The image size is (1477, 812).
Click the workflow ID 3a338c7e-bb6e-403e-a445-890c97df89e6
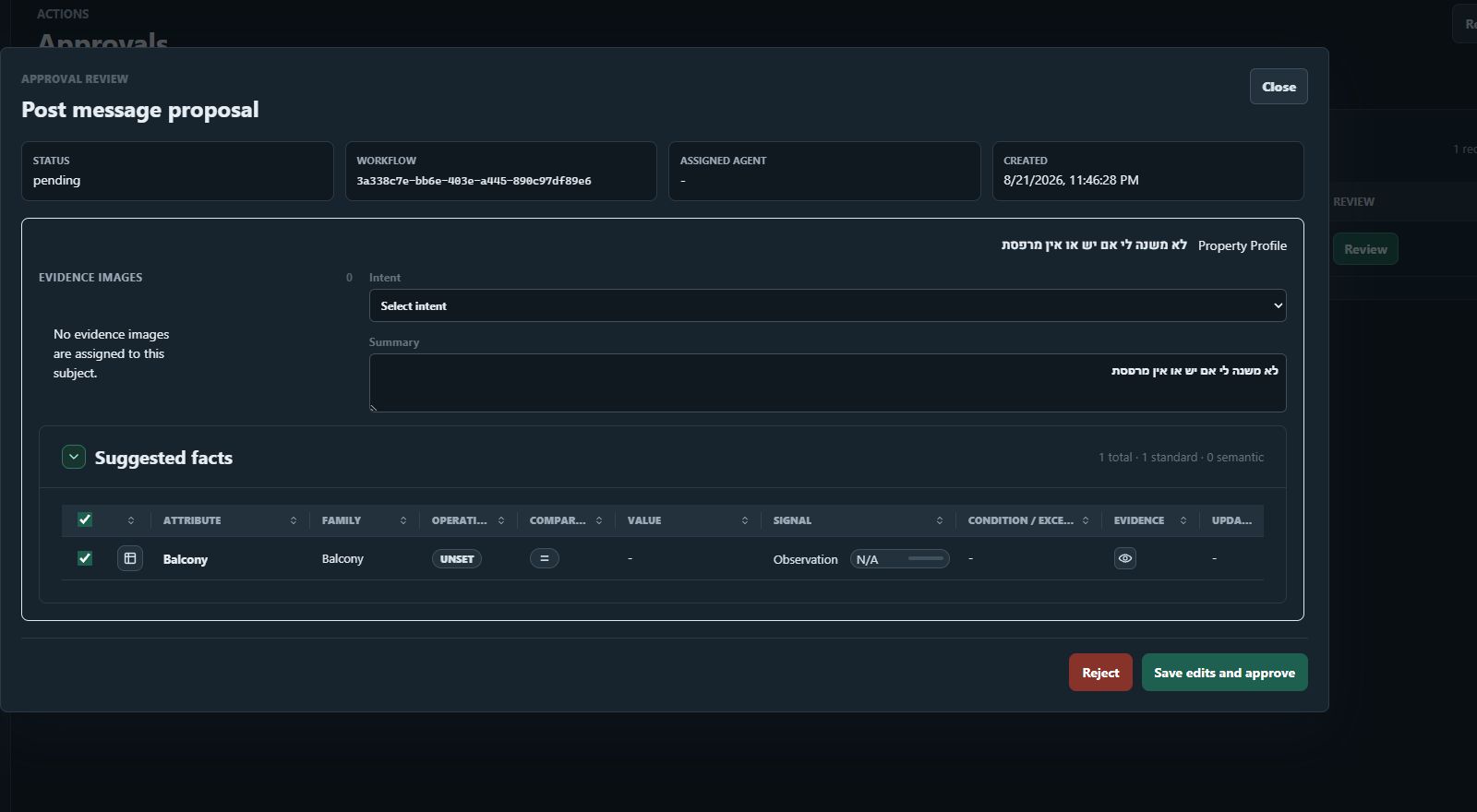[474, 181]
